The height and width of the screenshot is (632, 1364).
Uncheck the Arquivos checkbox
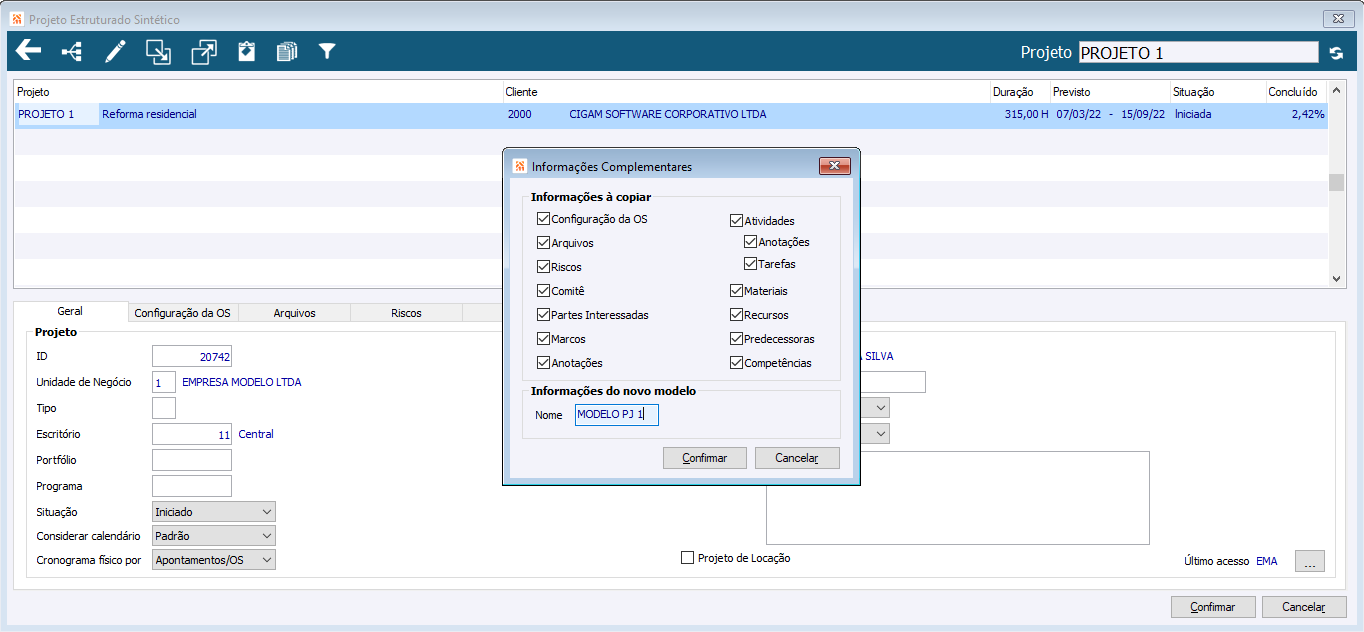(543, 242)
